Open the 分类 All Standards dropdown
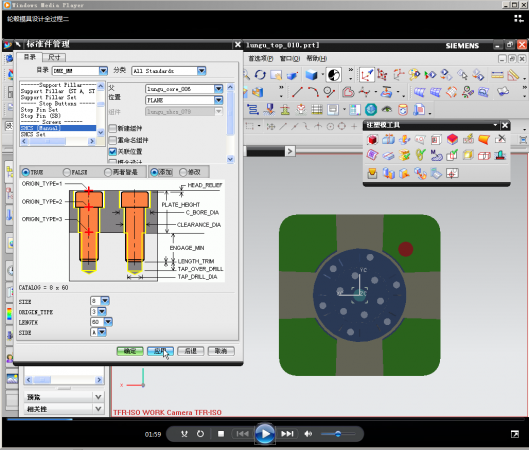529x450 pixels. (201, 71)
